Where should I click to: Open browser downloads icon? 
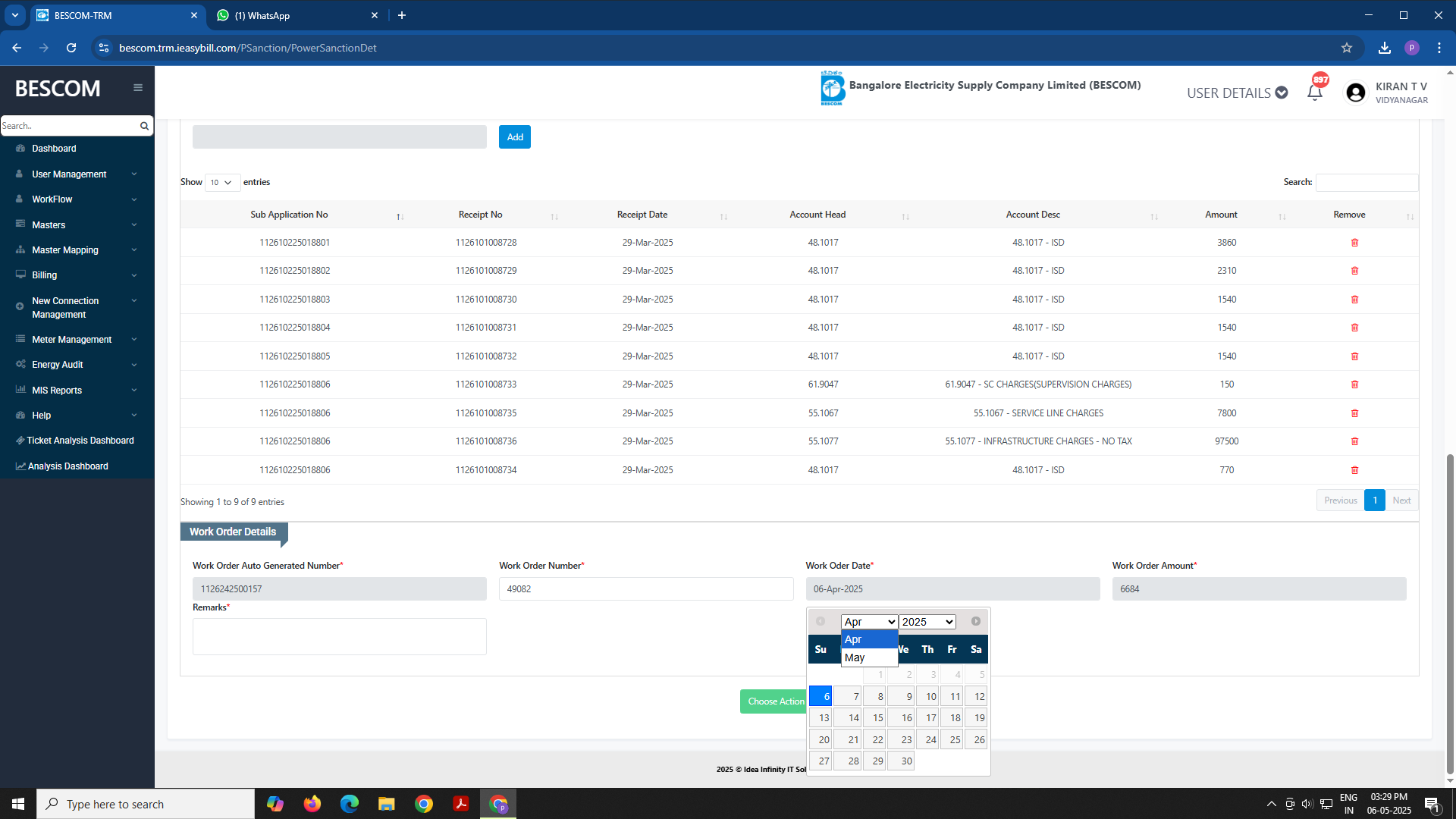tap(1385, 48)
